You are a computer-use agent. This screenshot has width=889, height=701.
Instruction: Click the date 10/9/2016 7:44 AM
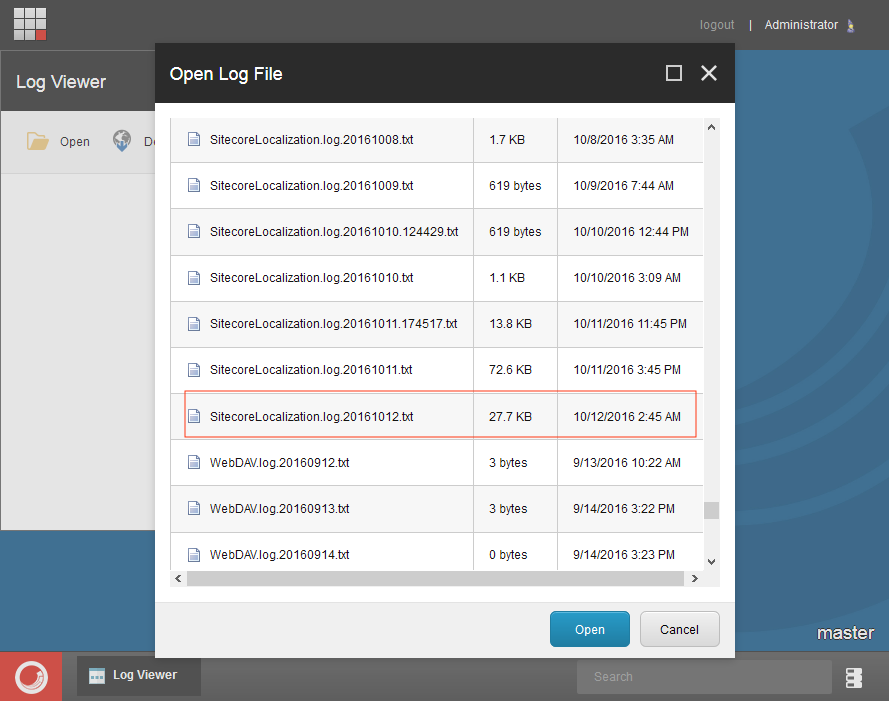point(624,185)
